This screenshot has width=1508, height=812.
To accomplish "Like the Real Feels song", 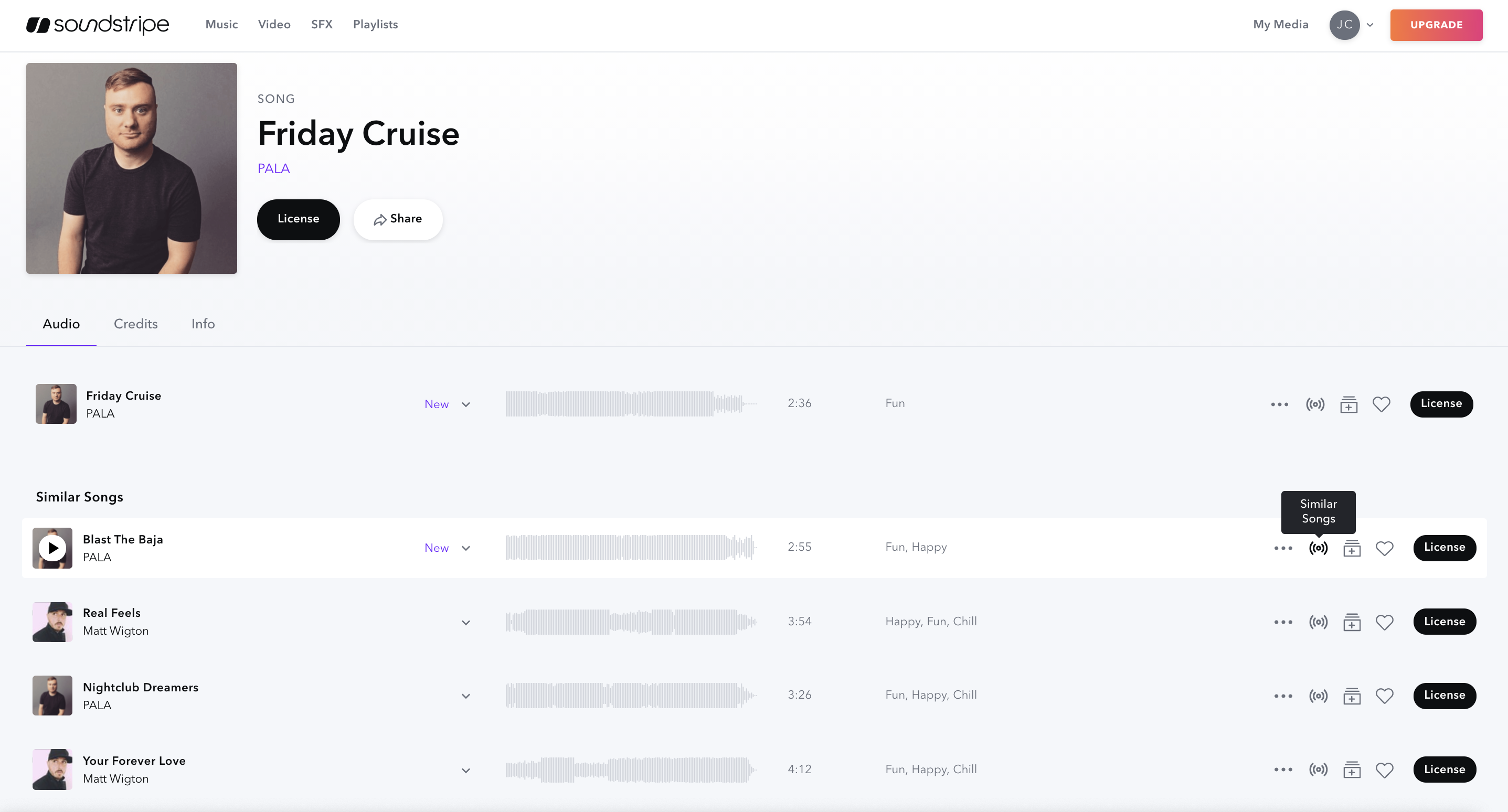I will (1384, 622).
